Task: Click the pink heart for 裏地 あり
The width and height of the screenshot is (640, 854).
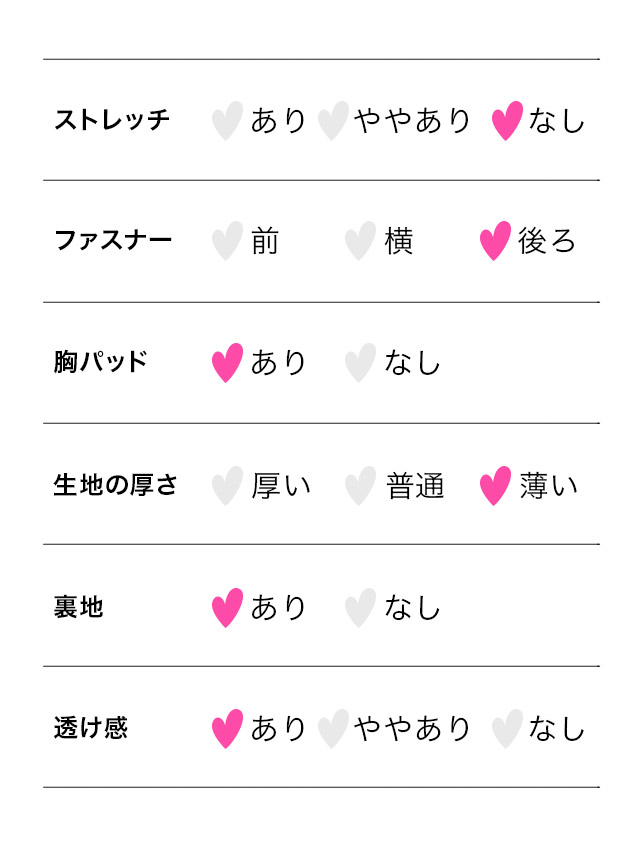Action: (227, 608)
